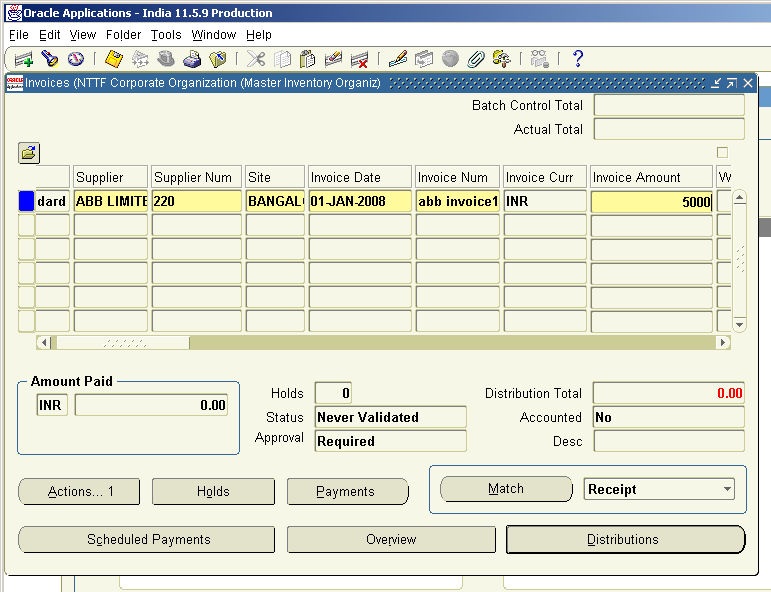Screen dimensions: 771x592
Task: Click the Cut scissors icon
Action: [256, 59]
